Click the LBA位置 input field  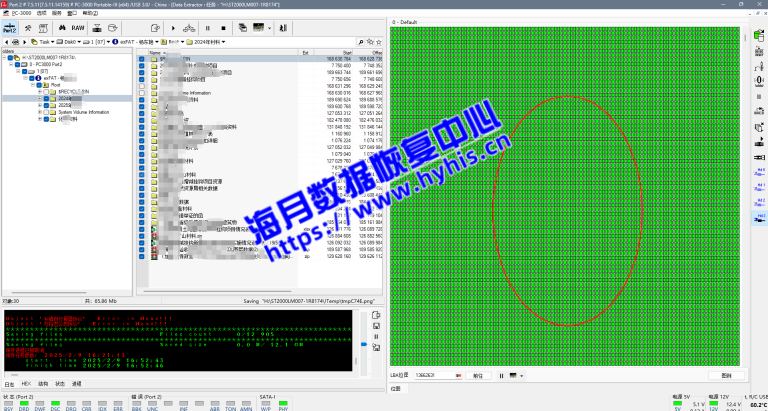pos(435,375)
